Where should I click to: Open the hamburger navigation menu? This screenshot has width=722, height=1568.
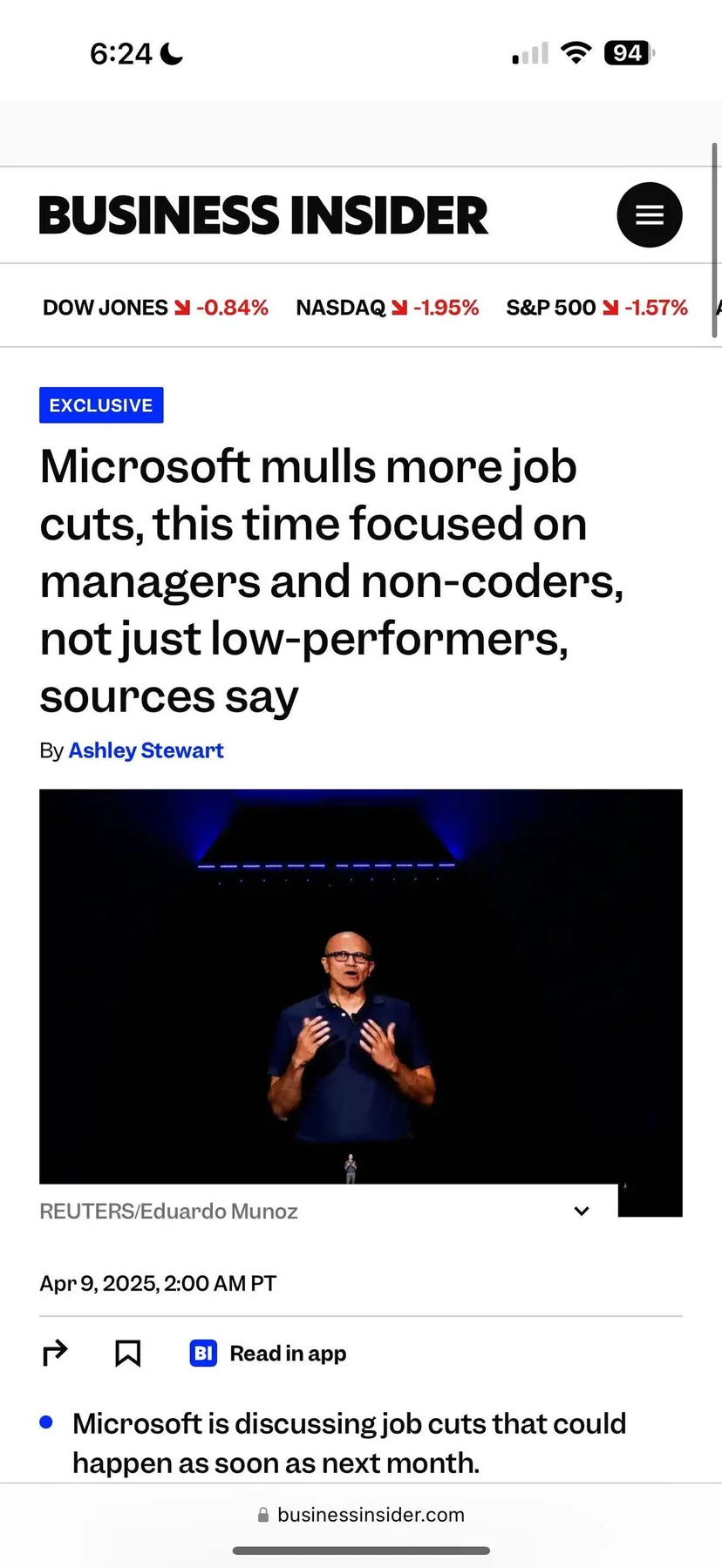tap(649, 214)
